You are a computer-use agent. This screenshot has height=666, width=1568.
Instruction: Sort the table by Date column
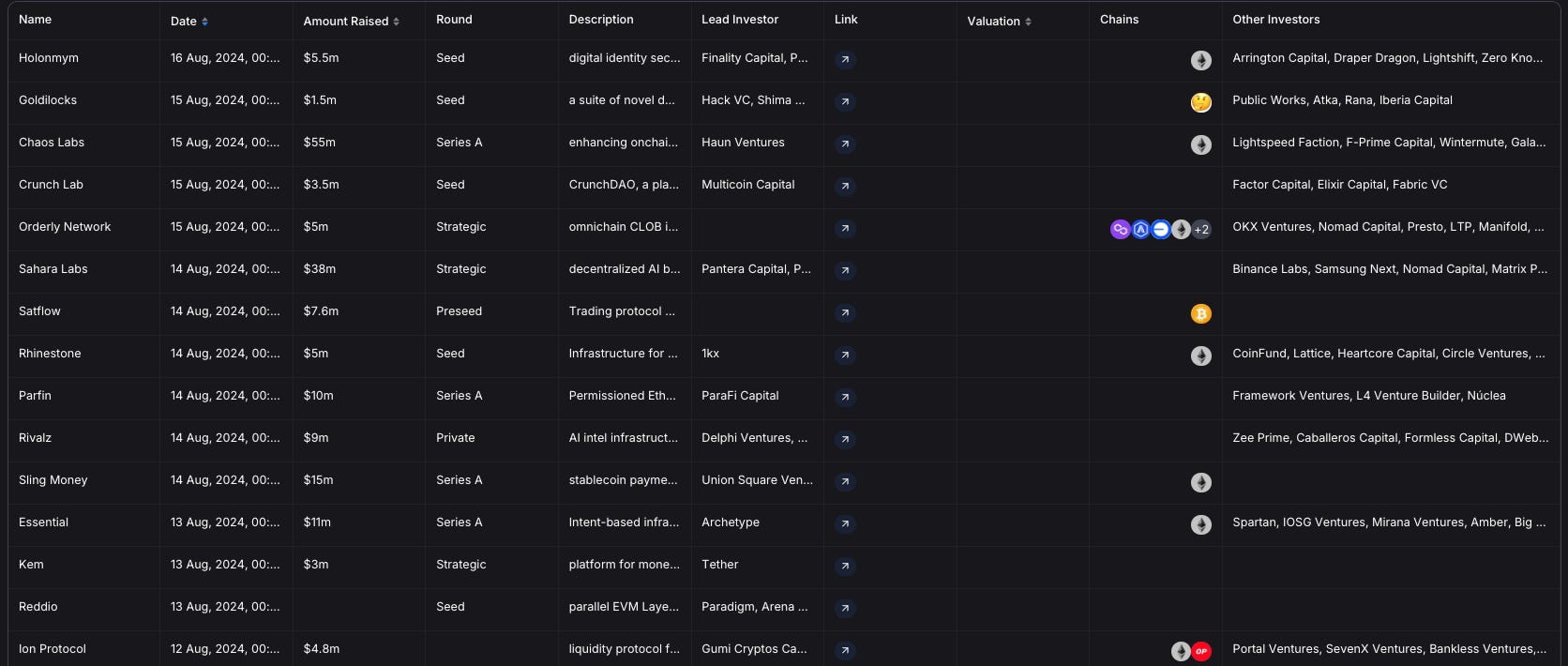189,21
